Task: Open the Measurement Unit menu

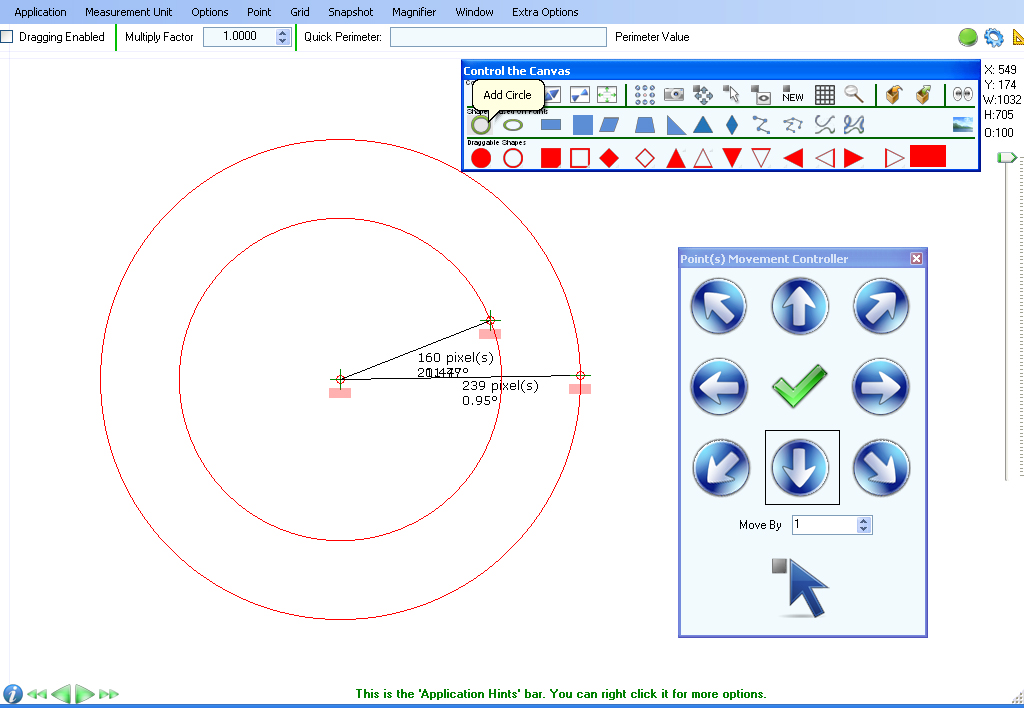Action: click(129, 12)
